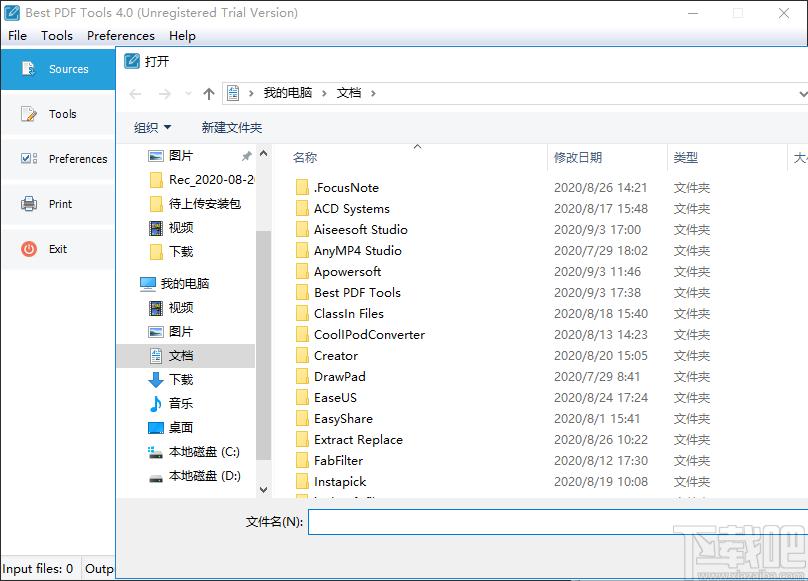Select the Creator folder name

[x=336, y=356]
